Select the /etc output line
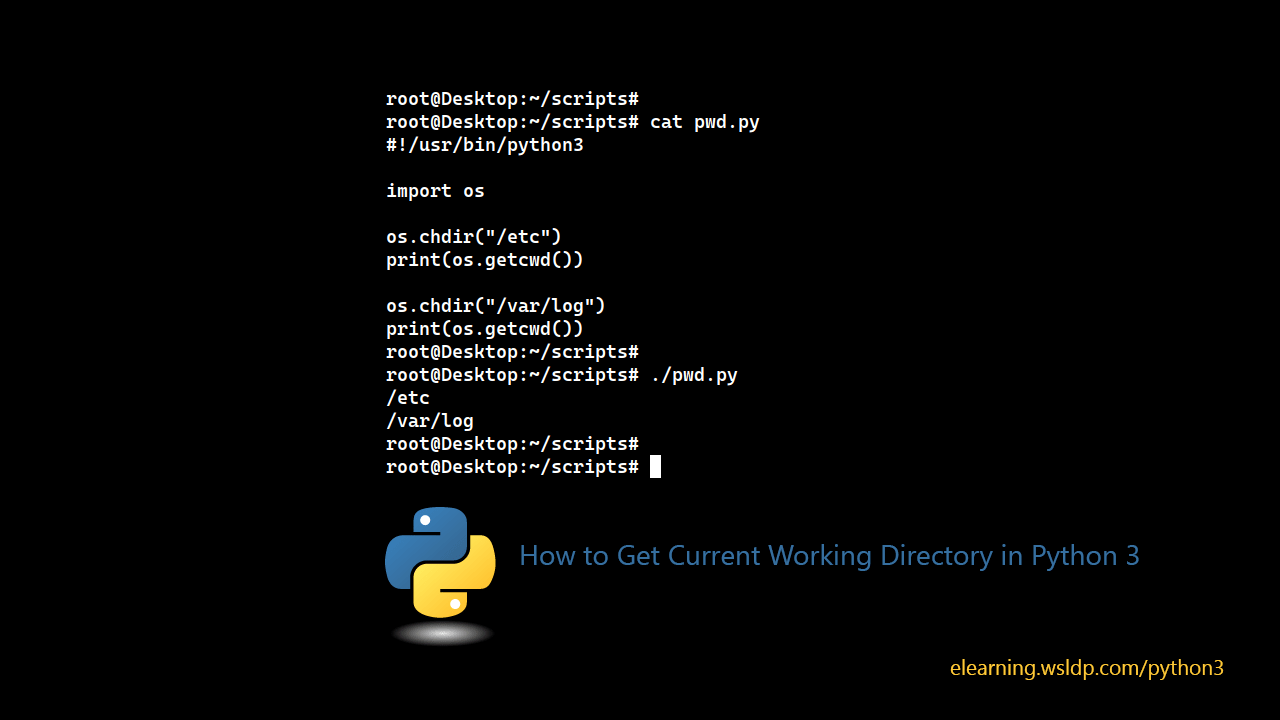Viewport: 1280px width, 720px height. coord(407,398)
